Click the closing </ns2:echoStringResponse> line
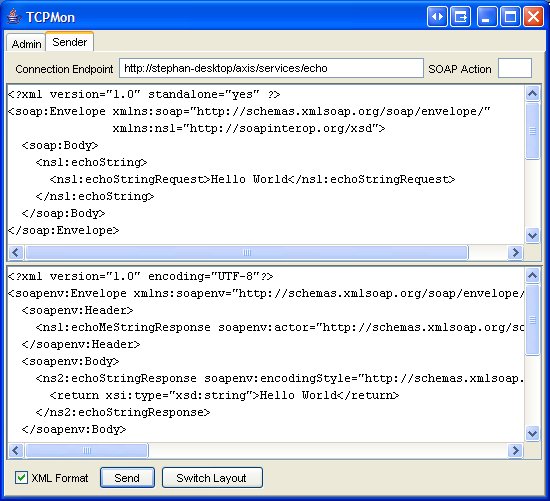This screenshot has width=550, height=501. pyautogui.click(x=123, y=412)
